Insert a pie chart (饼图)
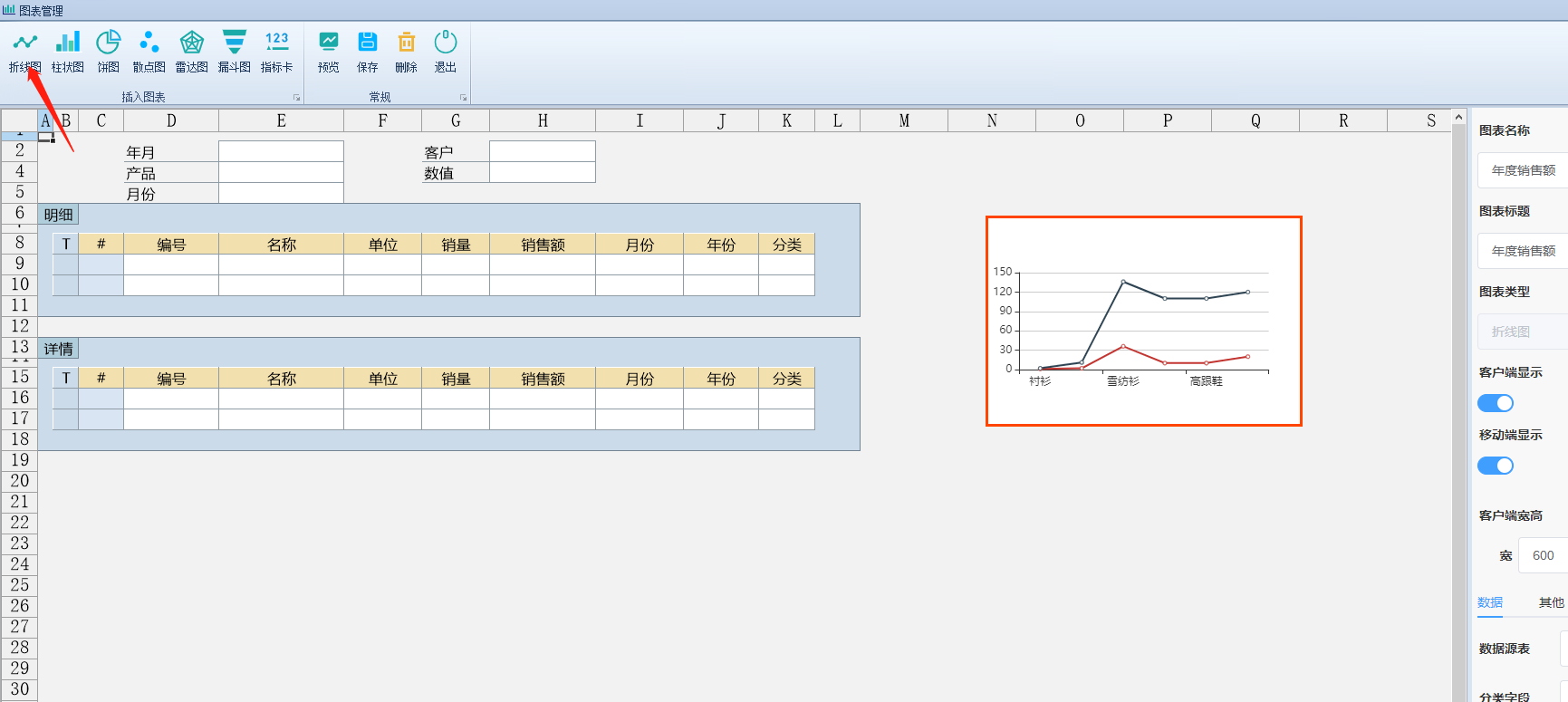This screenshot has width=1568, height=702. pyautogui.click(x=109, y=52)
